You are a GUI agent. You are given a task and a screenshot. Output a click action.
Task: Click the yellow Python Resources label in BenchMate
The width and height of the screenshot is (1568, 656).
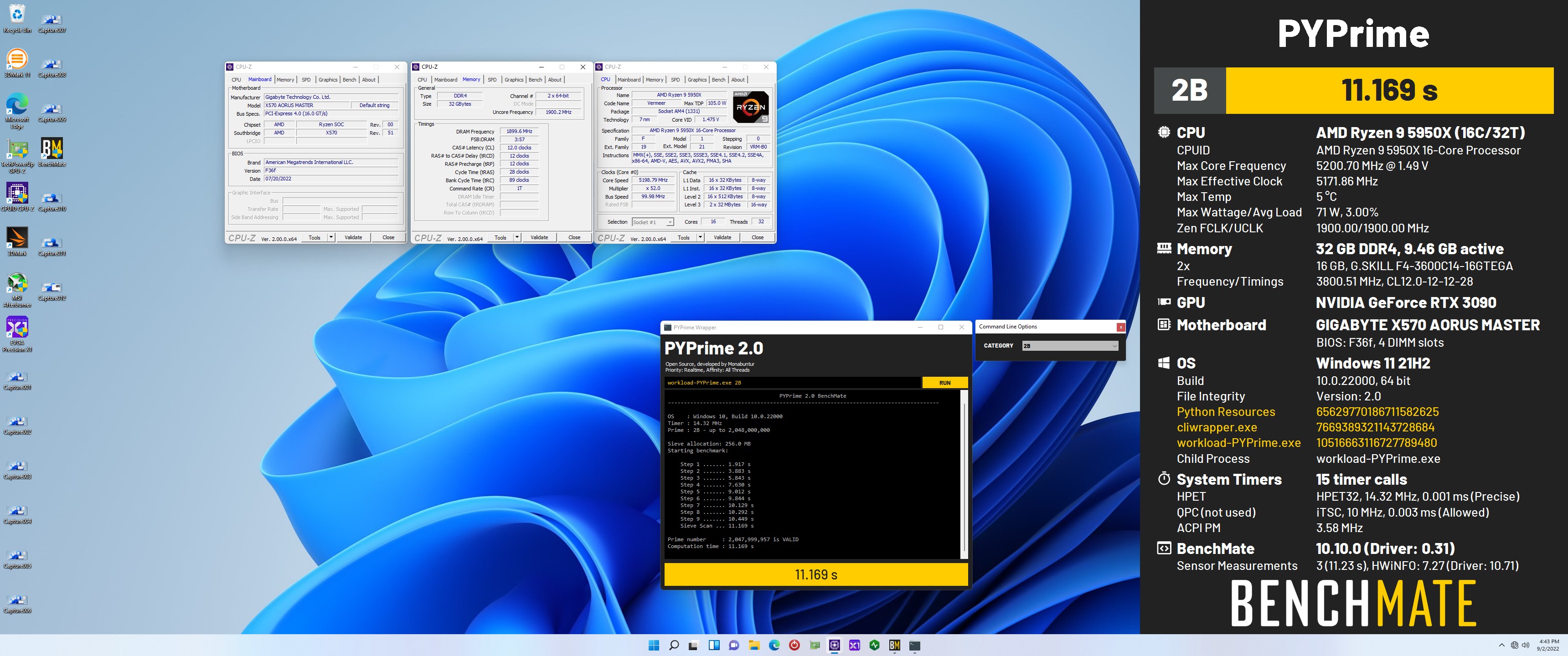pos(1226,412)
